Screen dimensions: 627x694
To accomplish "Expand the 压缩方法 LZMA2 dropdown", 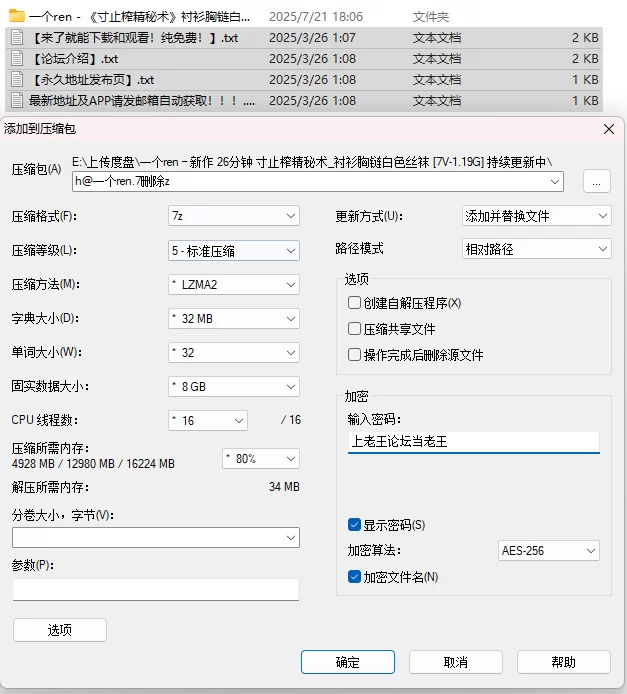I will 234,285.
